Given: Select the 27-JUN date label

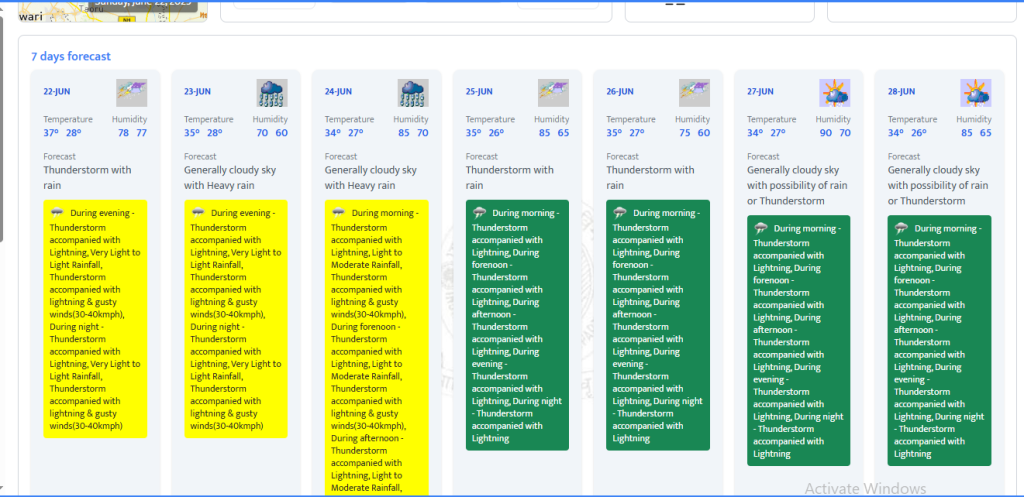Looking at the screenshot, I should click(760, 92).
